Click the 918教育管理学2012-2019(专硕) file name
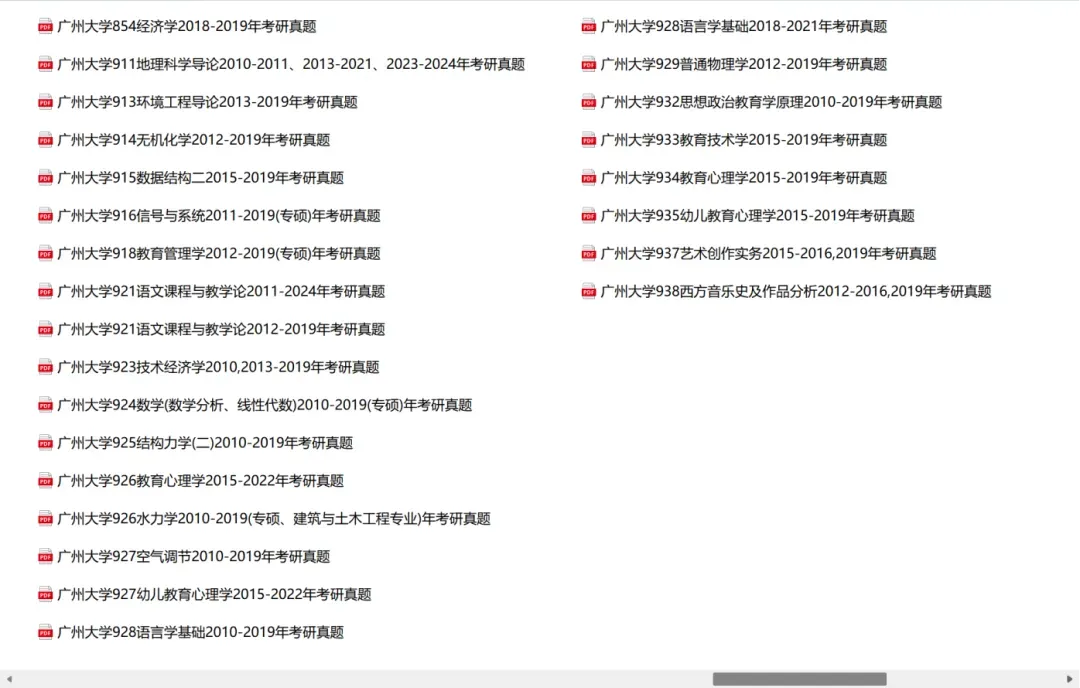The width and height of the screenshot is (1080, 688). coord(219,253)
